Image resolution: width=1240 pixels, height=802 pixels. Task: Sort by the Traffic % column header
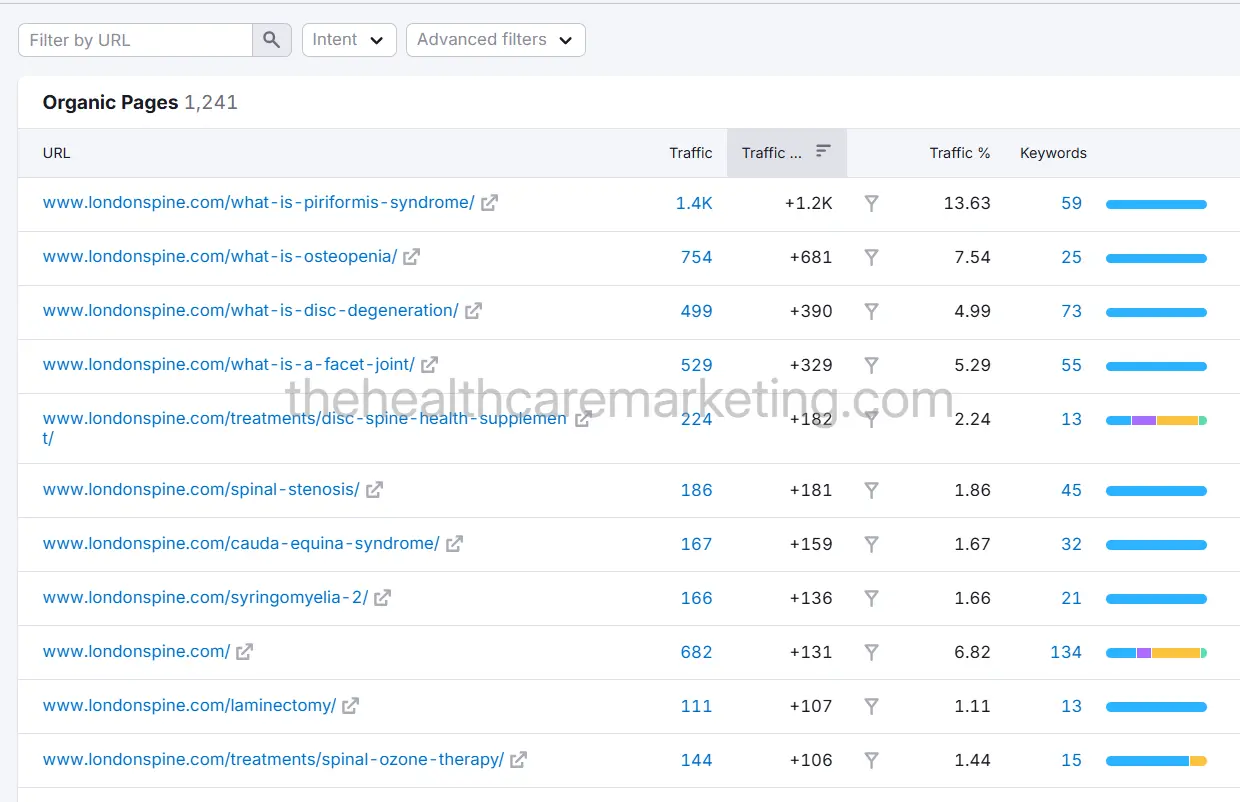pyautogui.click(x=960, y=153)
